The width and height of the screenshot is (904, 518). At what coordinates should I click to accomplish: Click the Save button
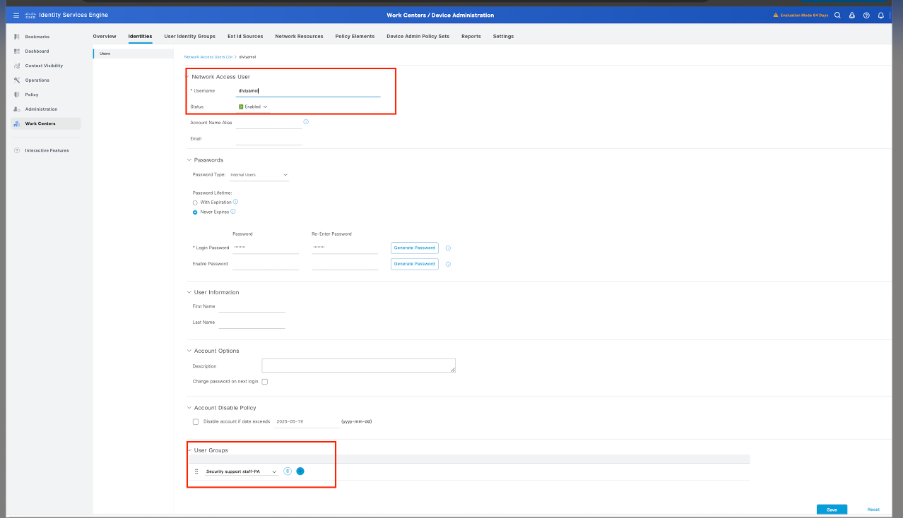coord(832,509)
